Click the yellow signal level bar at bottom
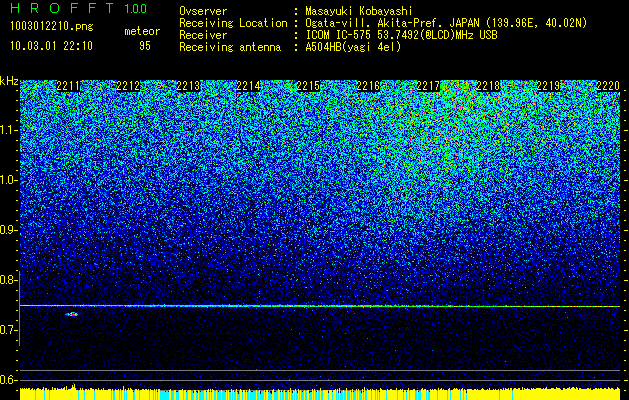 320,393
